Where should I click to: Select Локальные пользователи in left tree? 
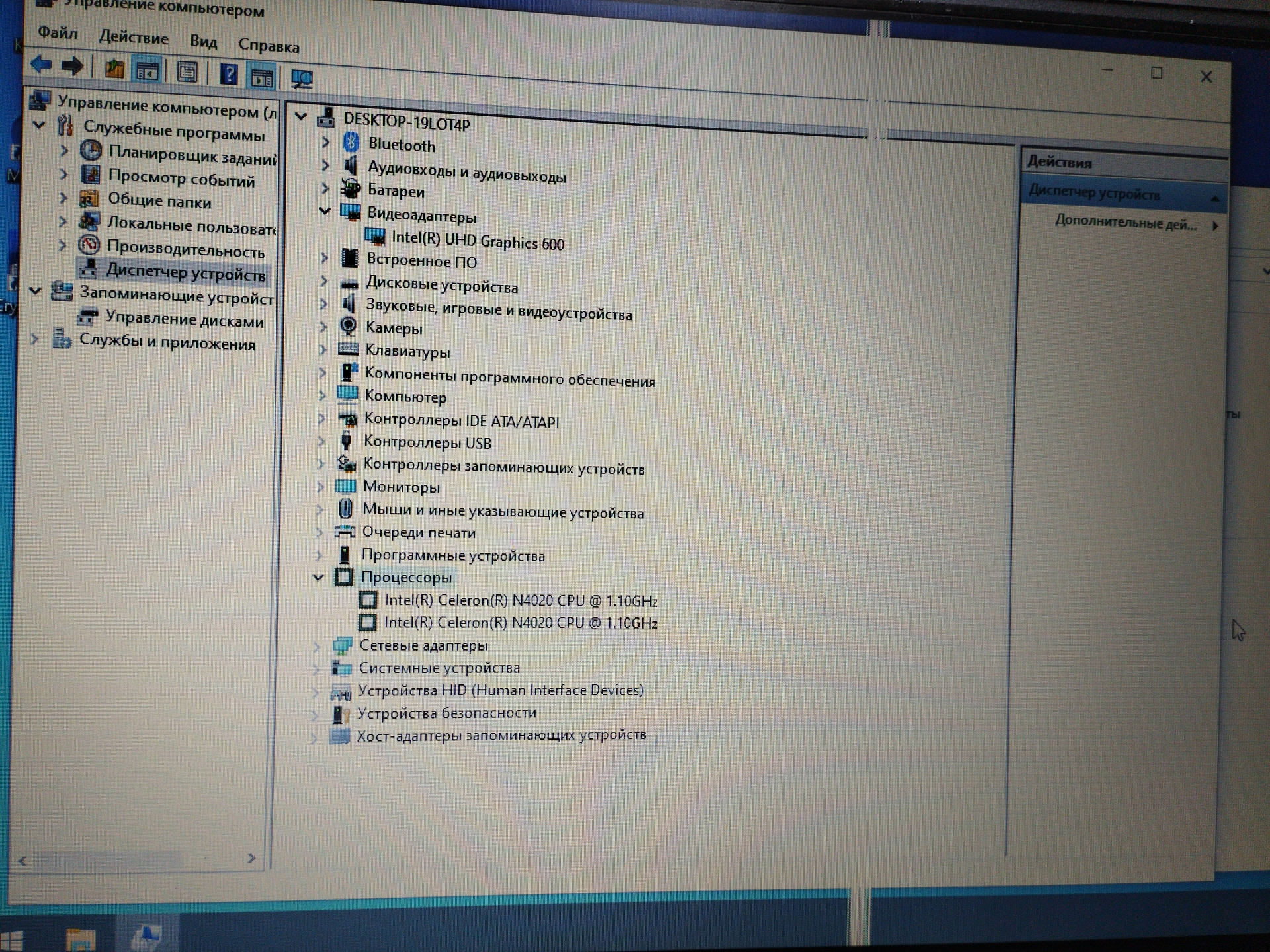pyautogui.click(x=191, y=225)
